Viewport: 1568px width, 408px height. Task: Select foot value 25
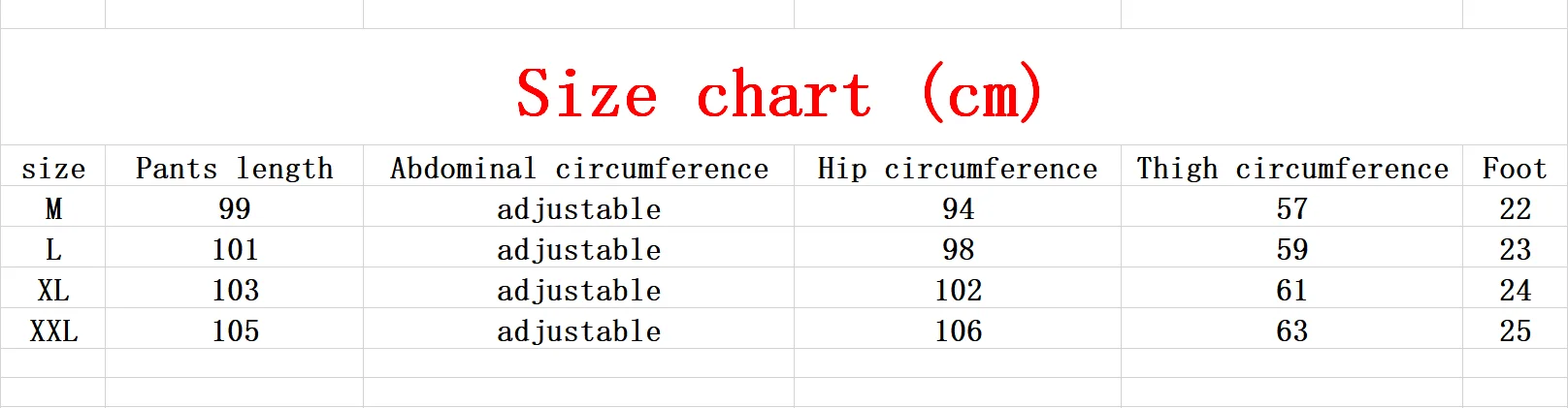coord(1515,329)
